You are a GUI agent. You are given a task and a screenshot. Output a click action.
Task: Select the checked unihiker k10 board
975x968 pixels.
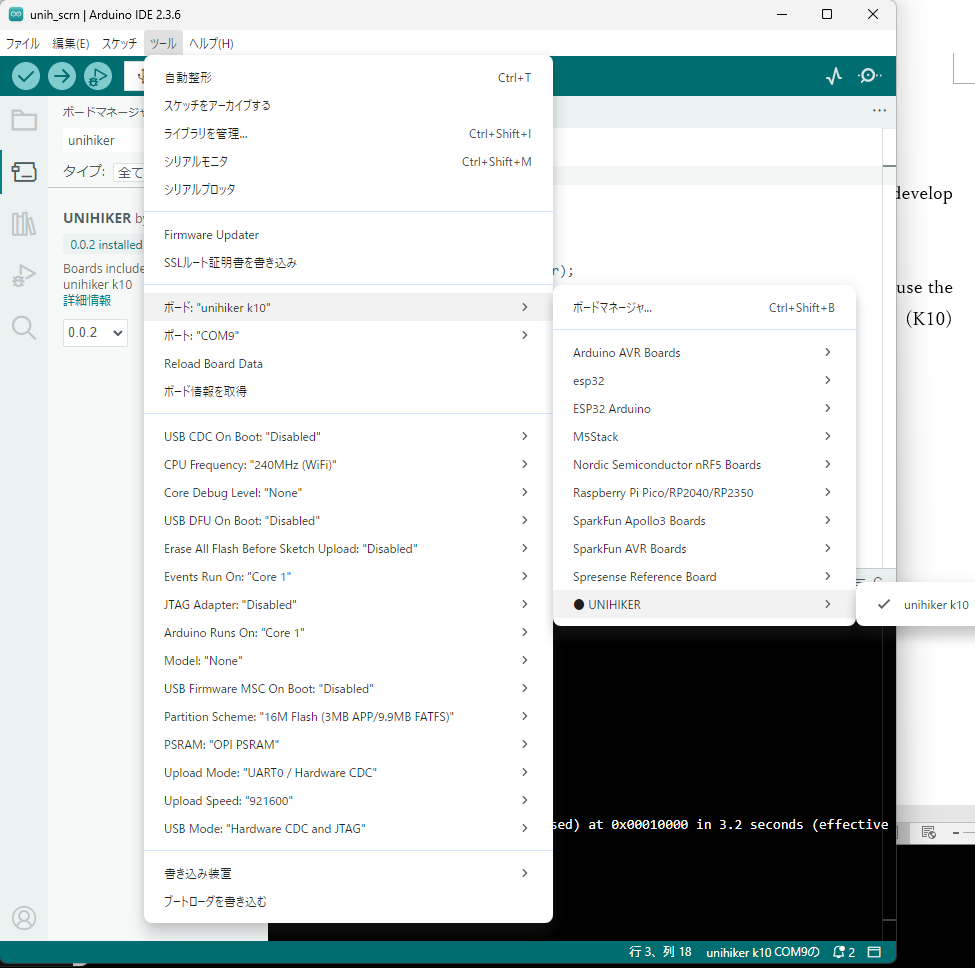pos(934,604)
